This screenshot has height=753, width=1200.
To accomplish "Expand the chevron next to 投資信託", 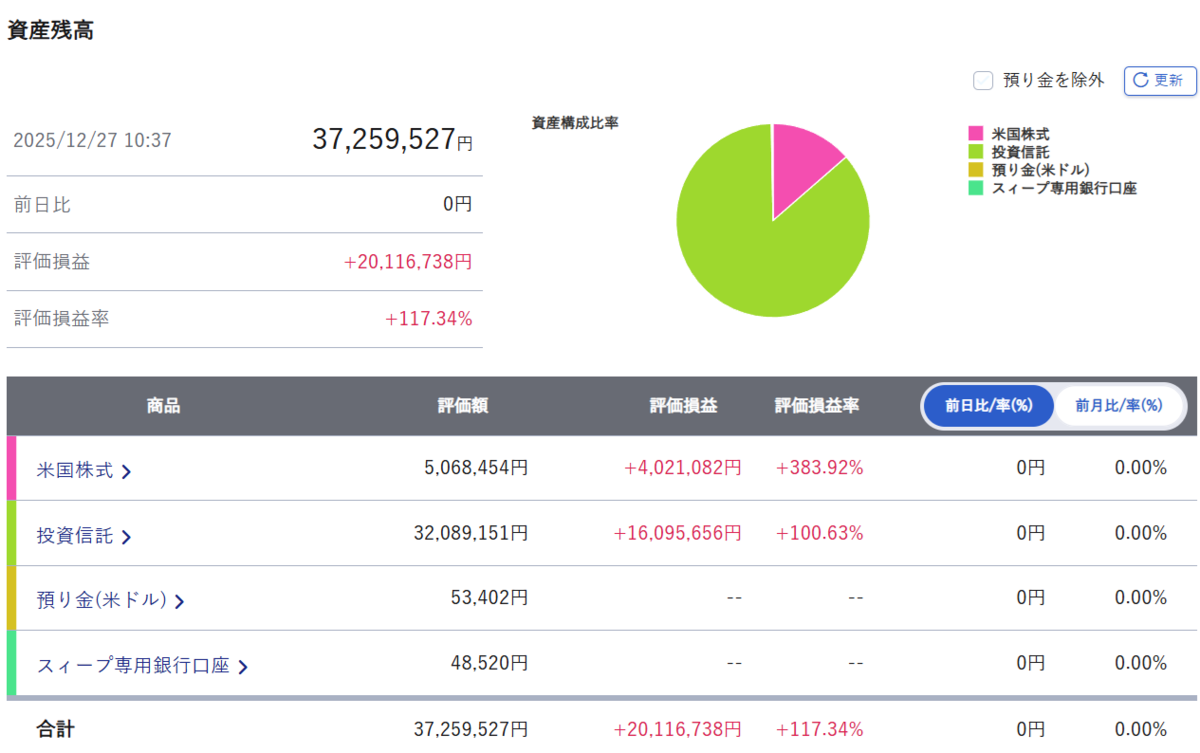I will coord(126,537).
